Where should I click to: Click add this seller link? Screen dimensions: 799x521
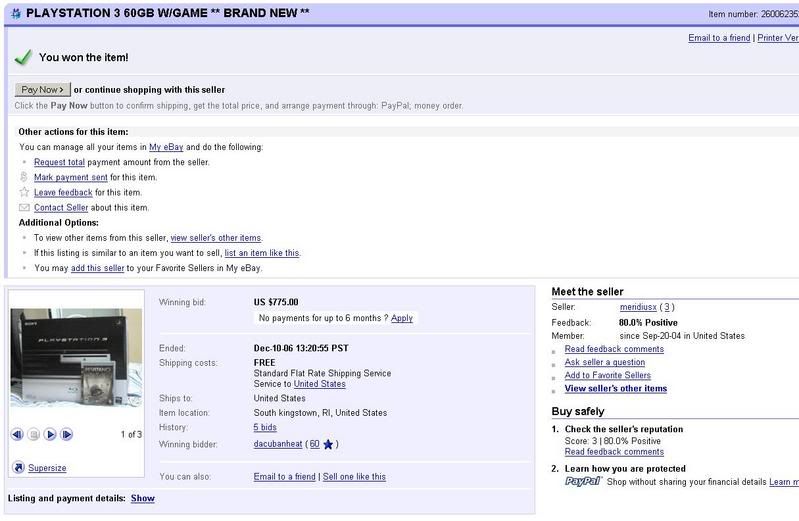[x=97, y=268]
